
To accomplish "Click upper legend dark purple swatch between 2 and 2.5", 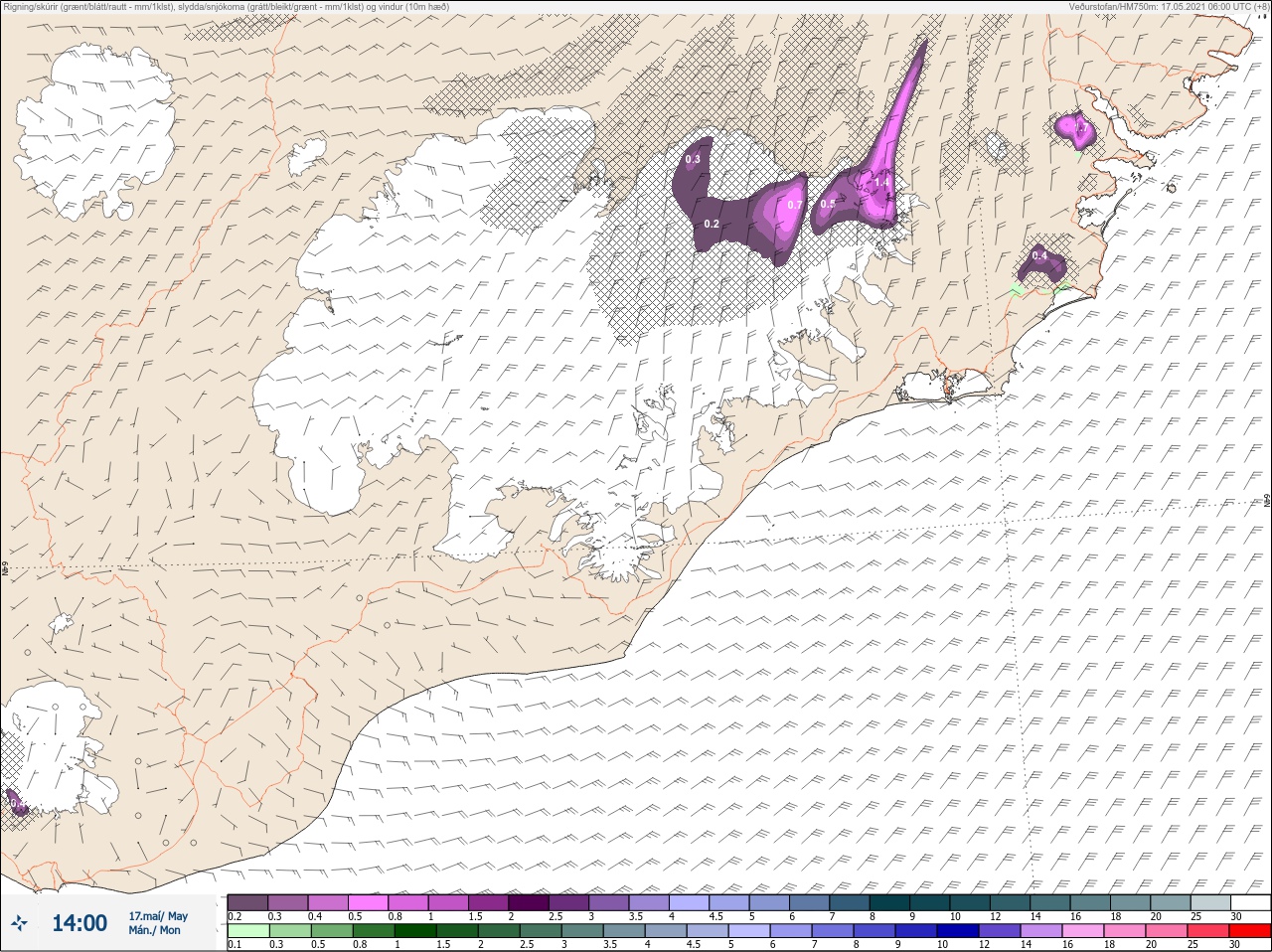I will coord(530,902).
